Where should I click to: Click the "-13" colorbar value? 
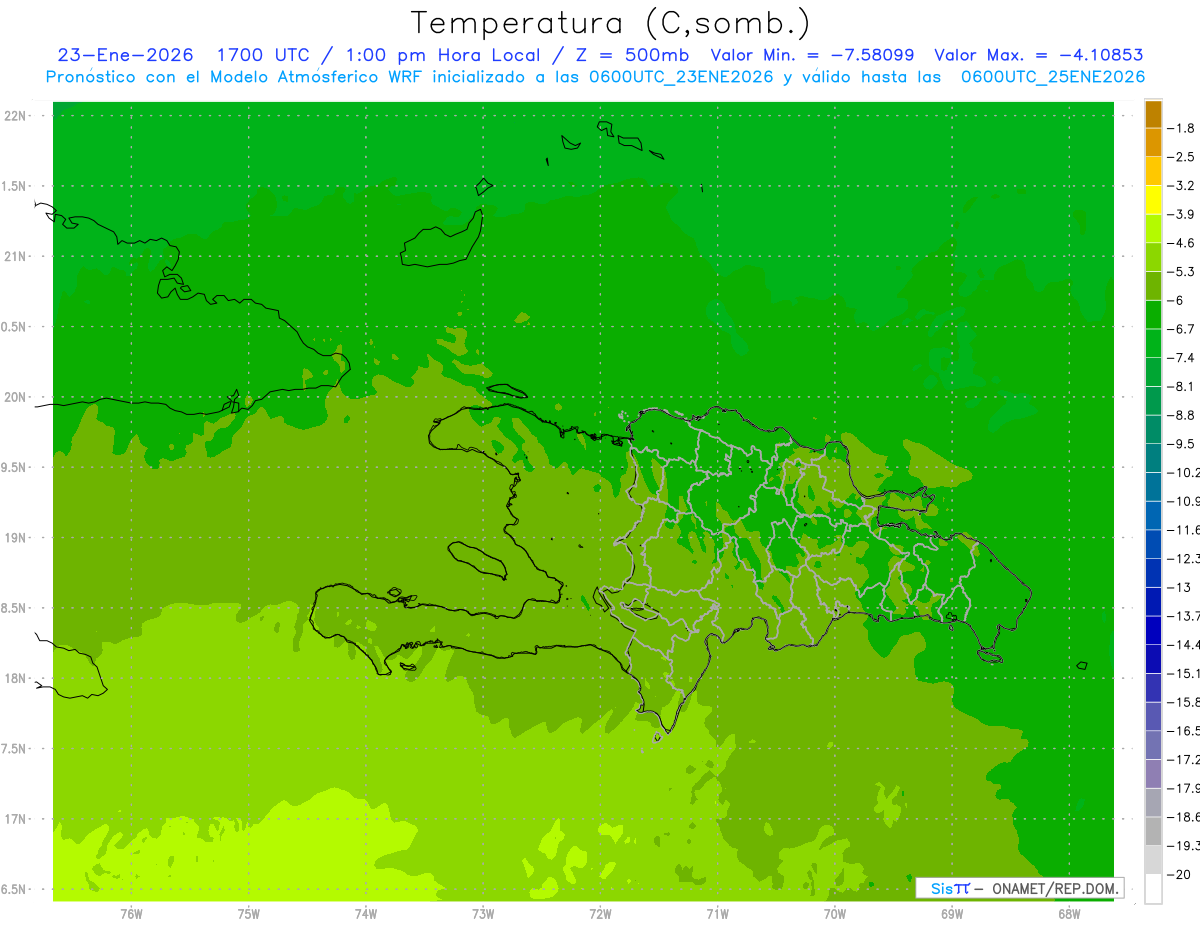point(1179,587)
